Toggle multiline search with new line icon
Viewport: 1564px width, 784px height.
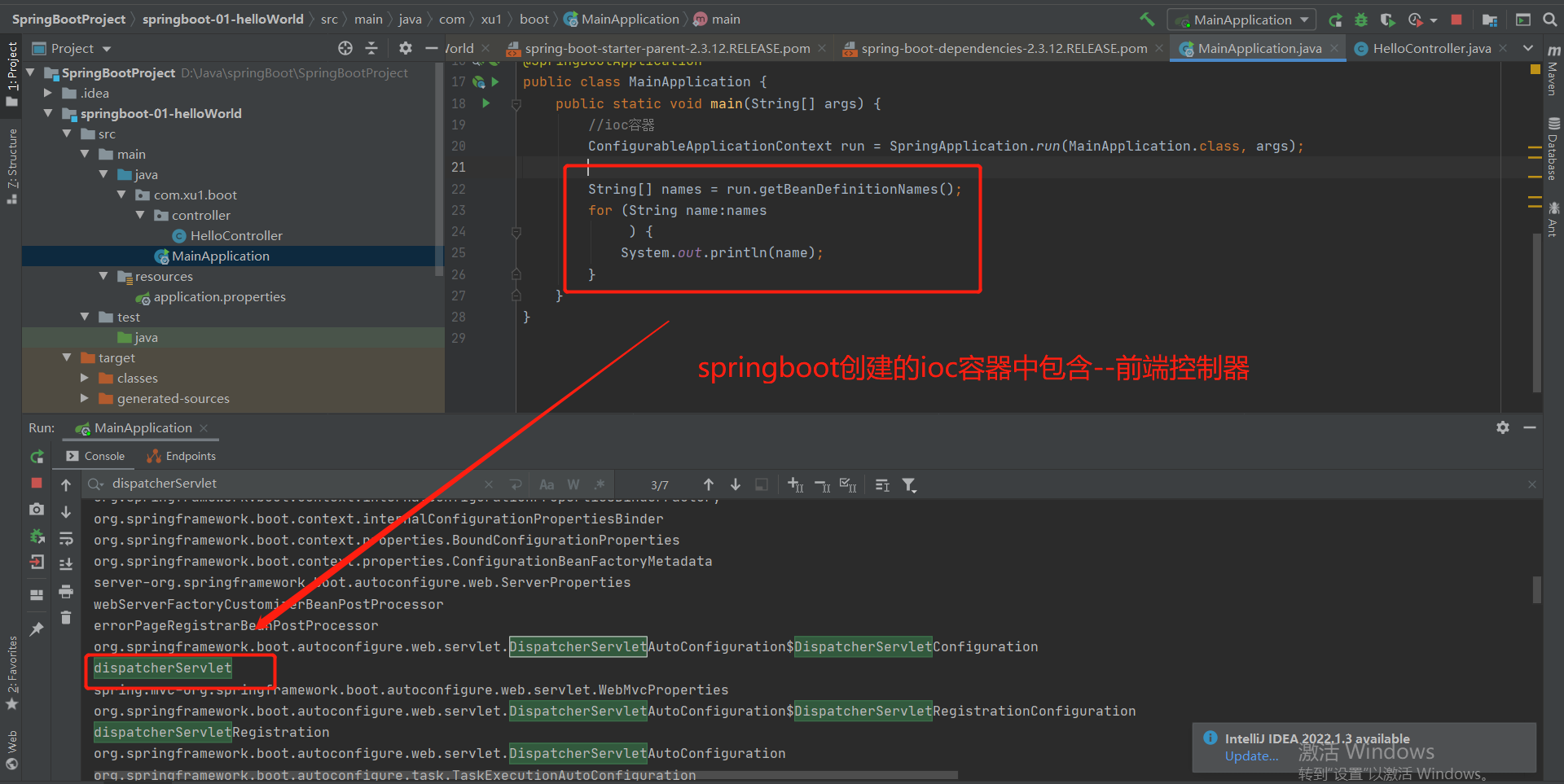(x=516, y=484)
